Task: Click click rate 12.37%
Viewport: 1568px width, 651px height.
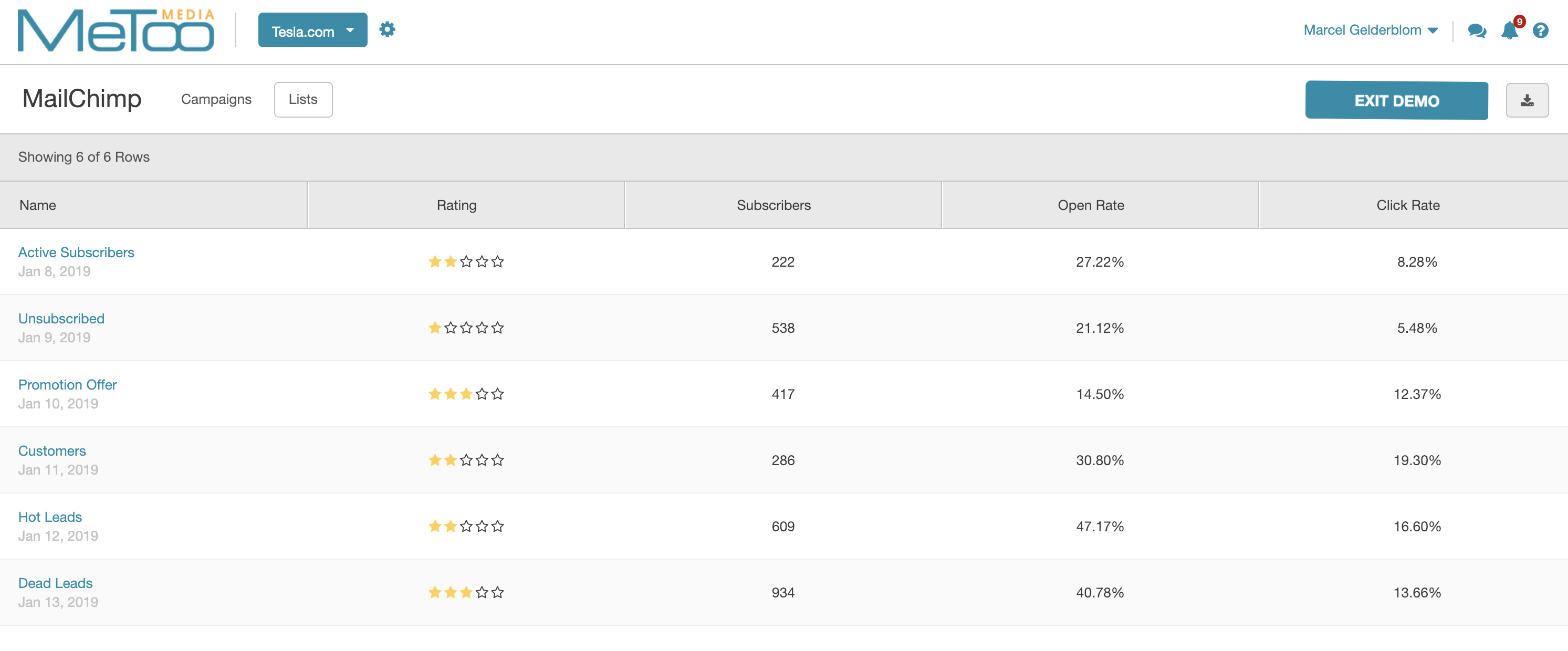Action: point(1417,394)
